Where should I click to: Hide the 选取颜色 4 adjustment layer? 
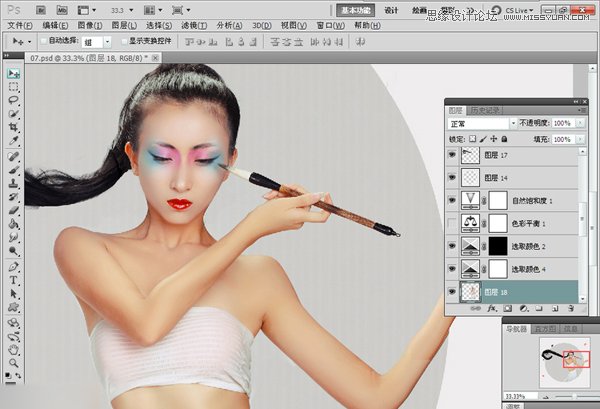pyautogui.click(x=452, y=269)
